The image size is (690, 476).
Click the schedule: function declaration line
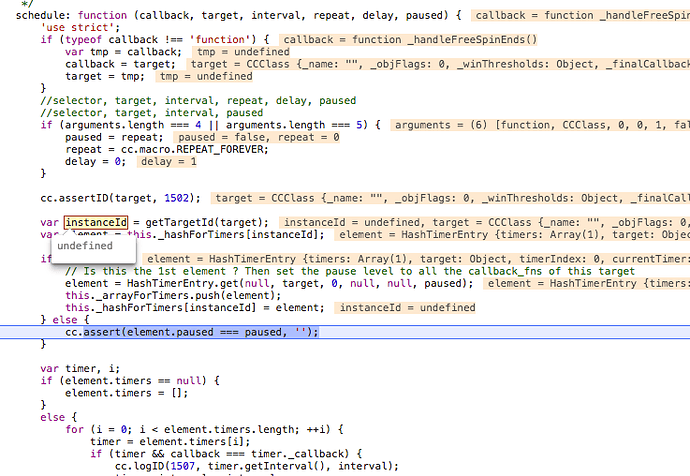tap(239, 15)
